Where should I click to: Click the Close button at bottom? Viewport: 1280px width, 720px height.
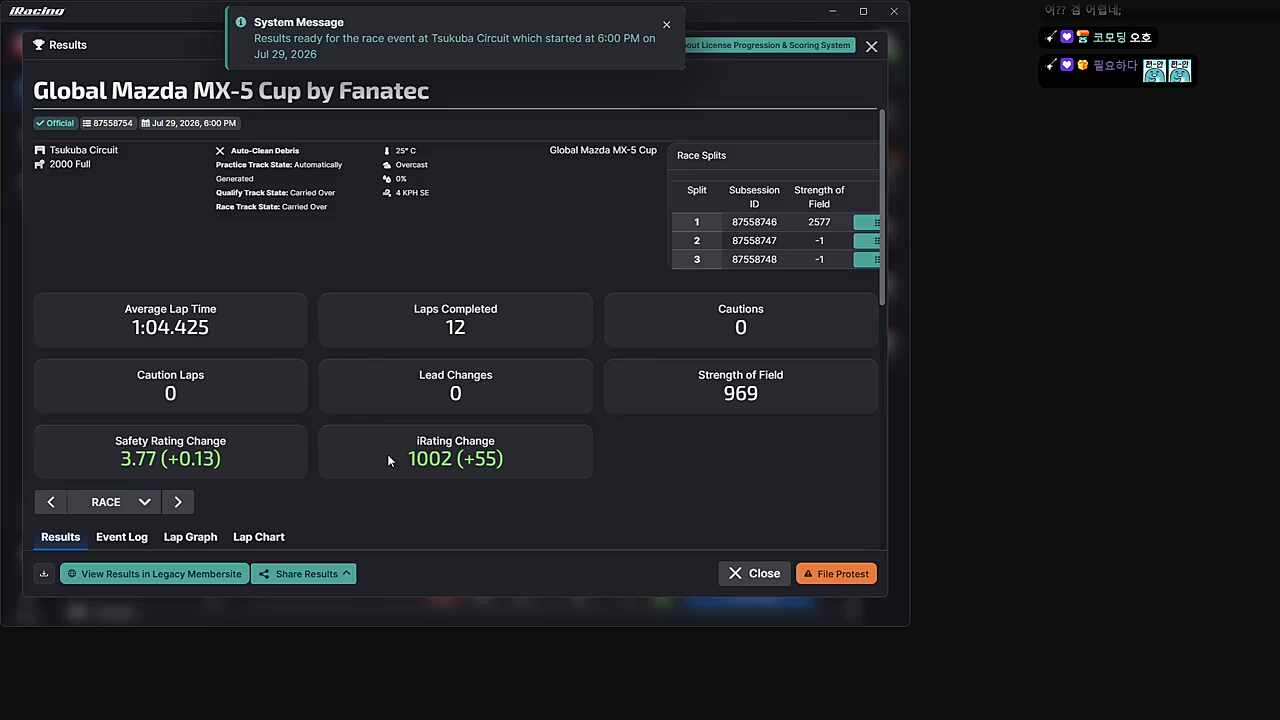point(754,574)
